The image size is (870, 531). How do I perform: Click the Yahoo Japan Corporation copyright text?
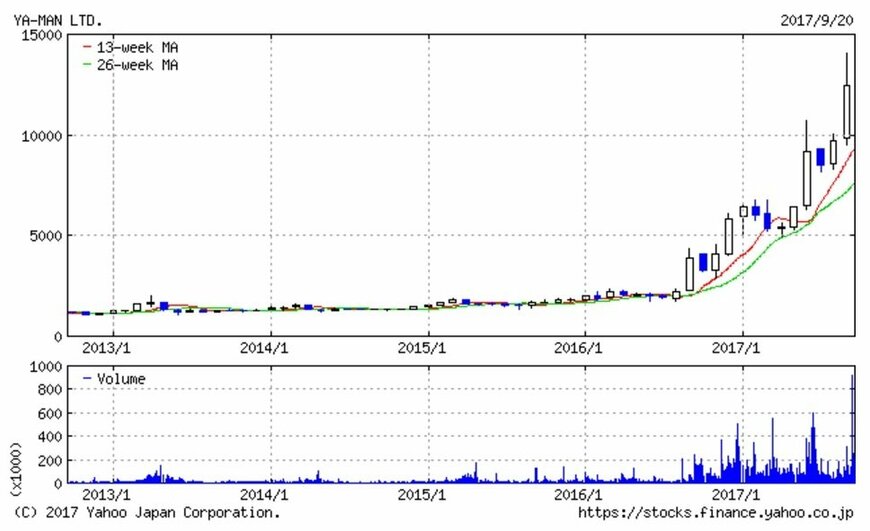point(140,513)
